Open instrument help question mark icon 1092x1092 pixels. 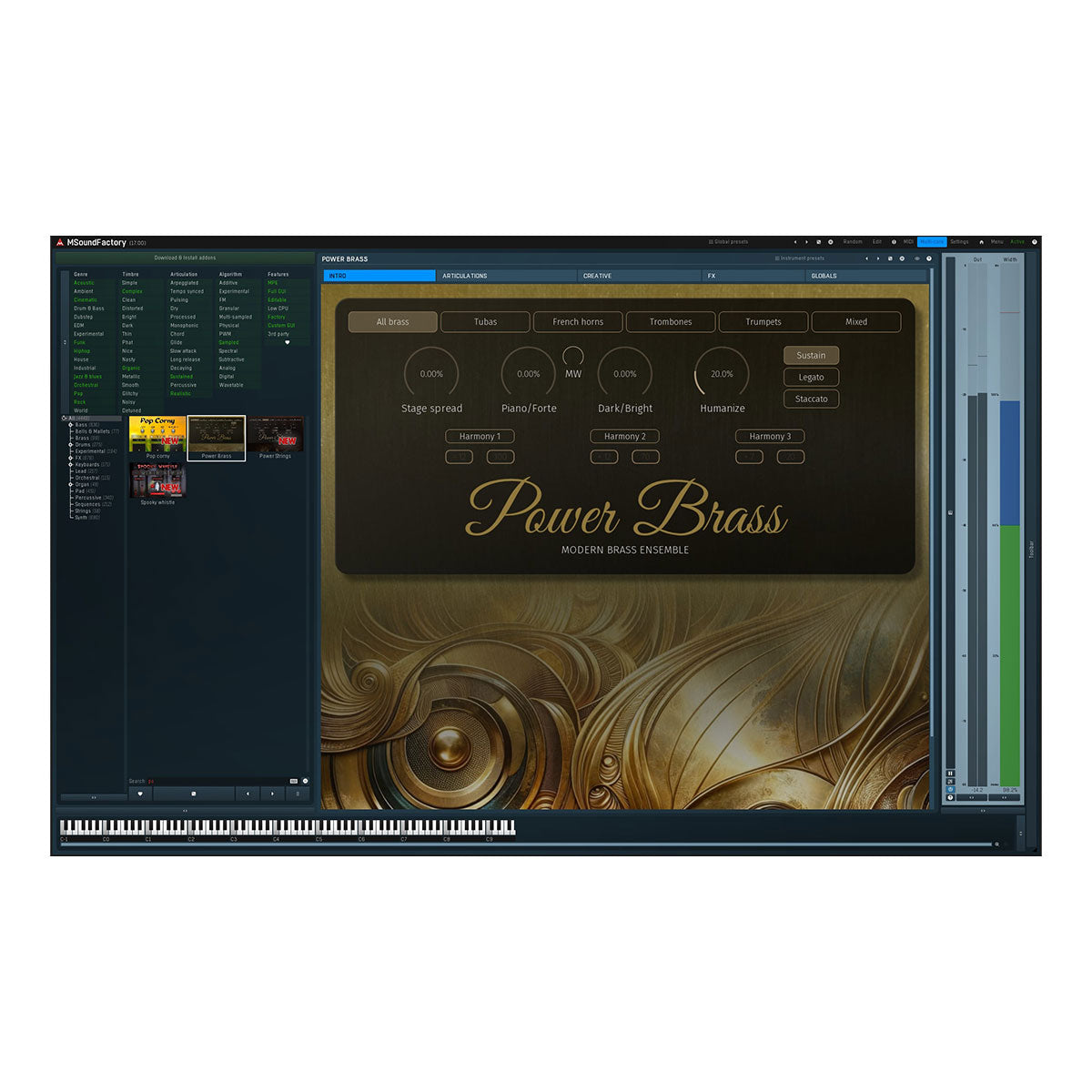coord(929,258)
